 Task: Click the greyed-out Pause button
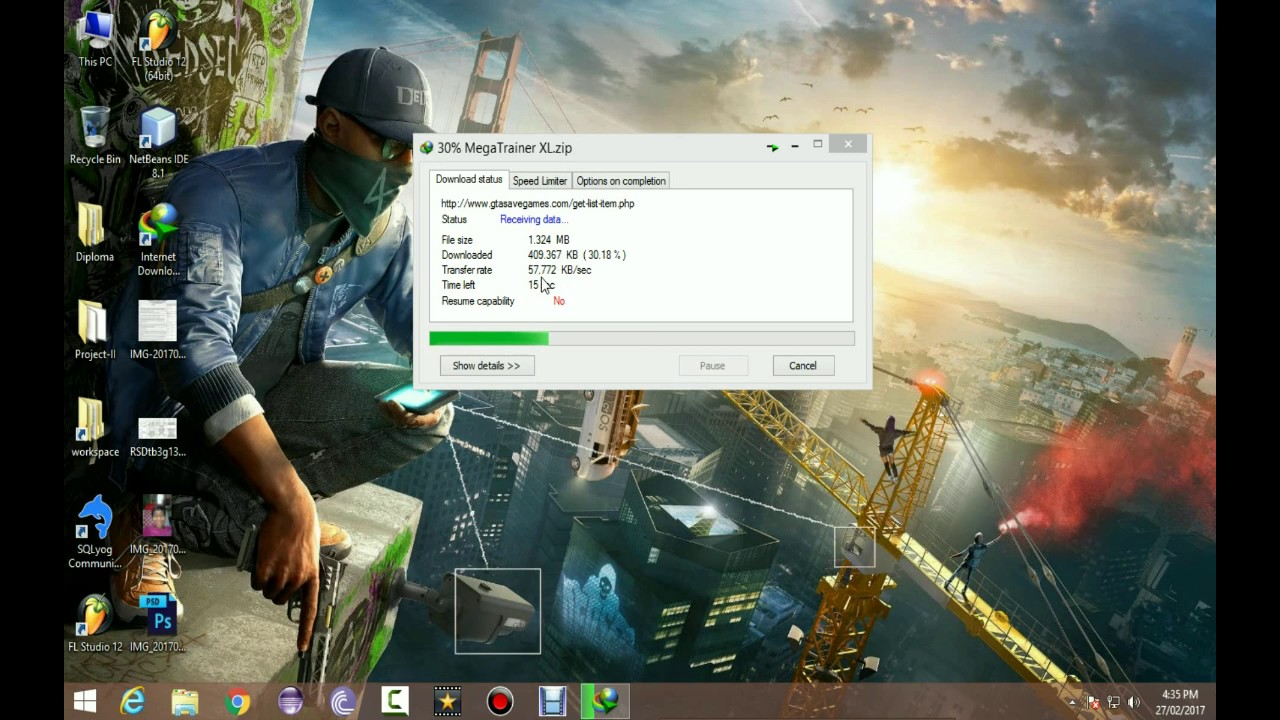712,366
